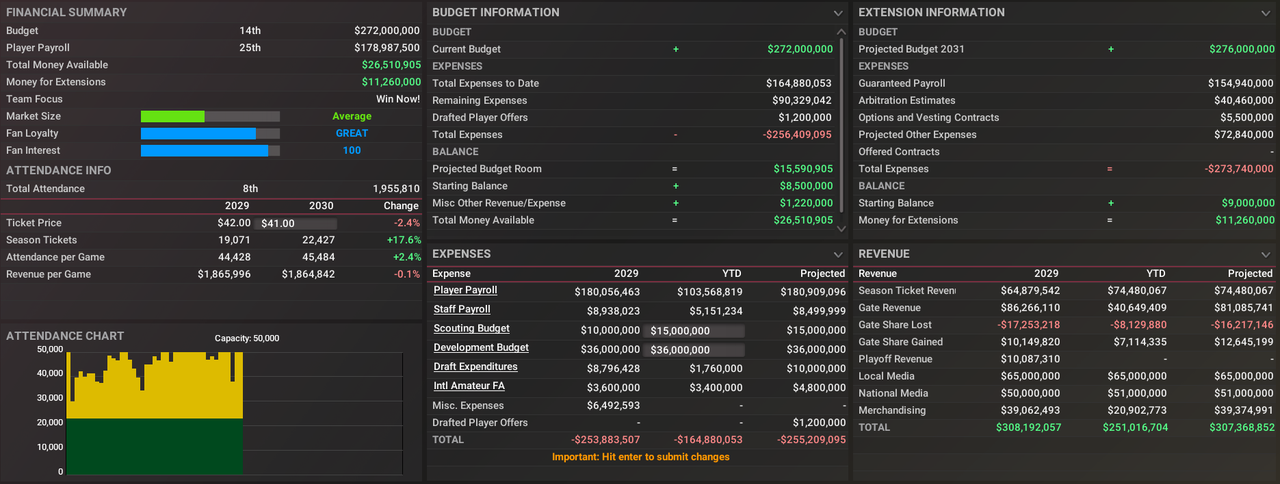Viewport: 1280px width, 484px height.
Task: Click Merchandising projected value $39,374,991
Action: (1242, 410)
